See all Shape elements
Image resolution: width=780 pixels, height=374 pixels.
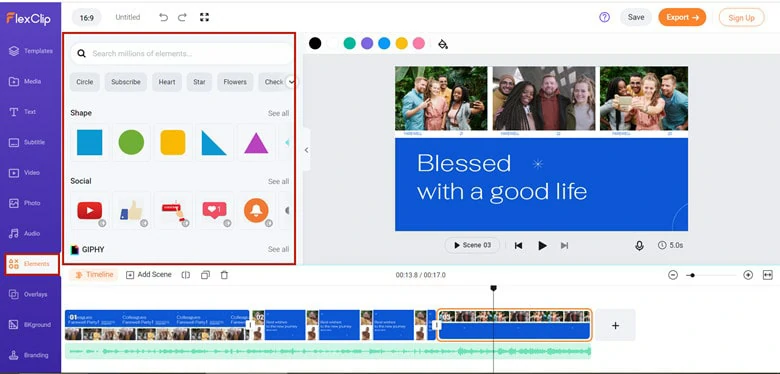coord(278,113)
